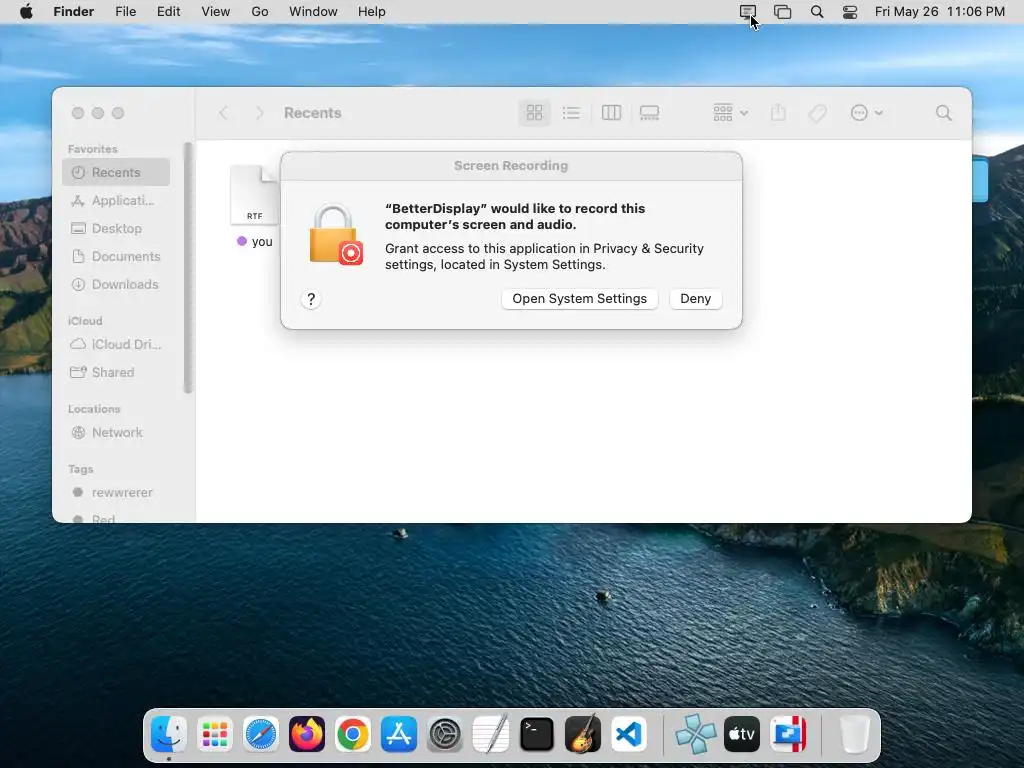This screenshot has height=768, width=1024.
Task: Open the Apple menu
Action: pos(26,12)
